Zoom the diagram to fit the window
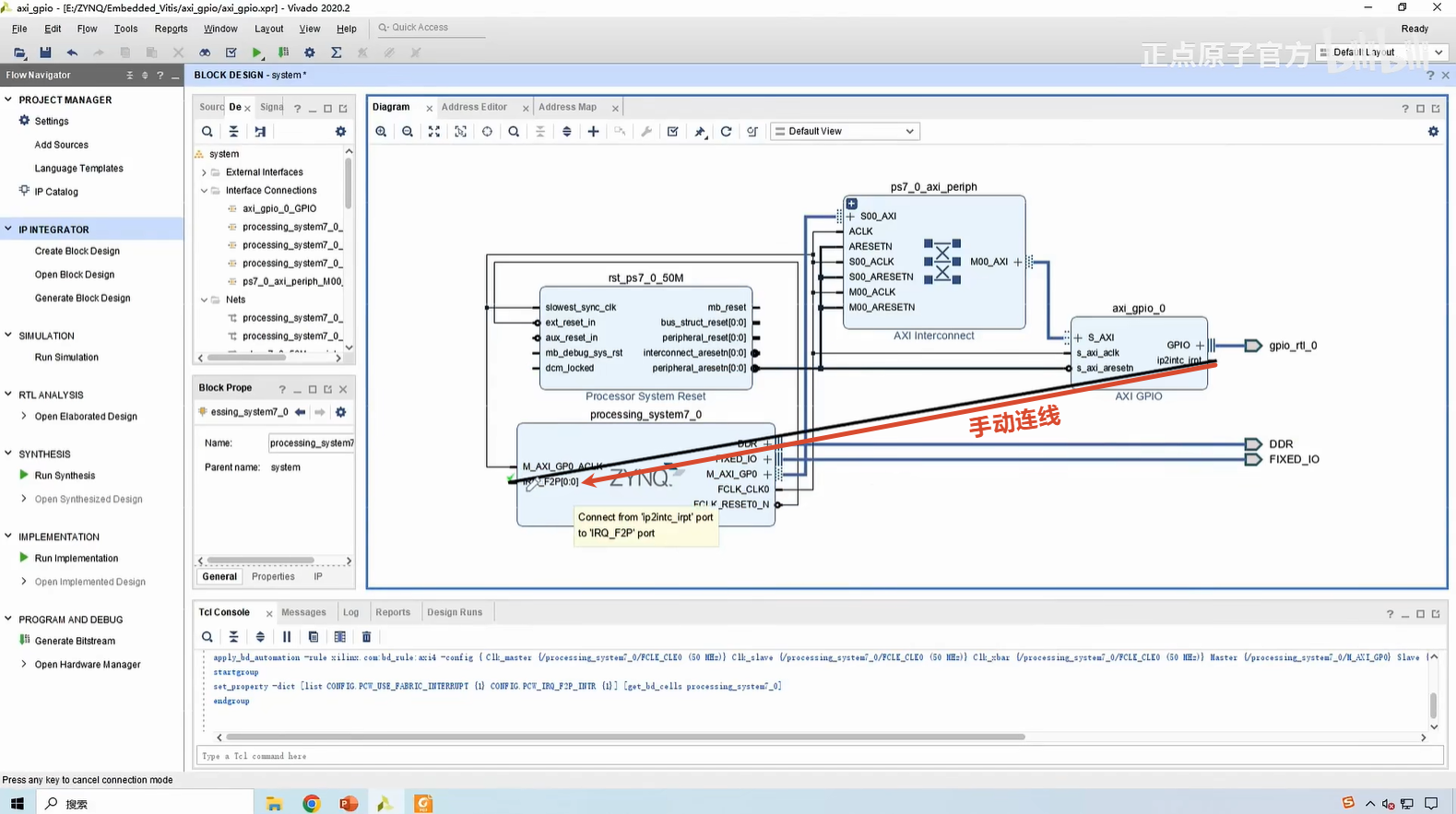The height and width of the screenshot is (814, 1456). click(434, 131)
